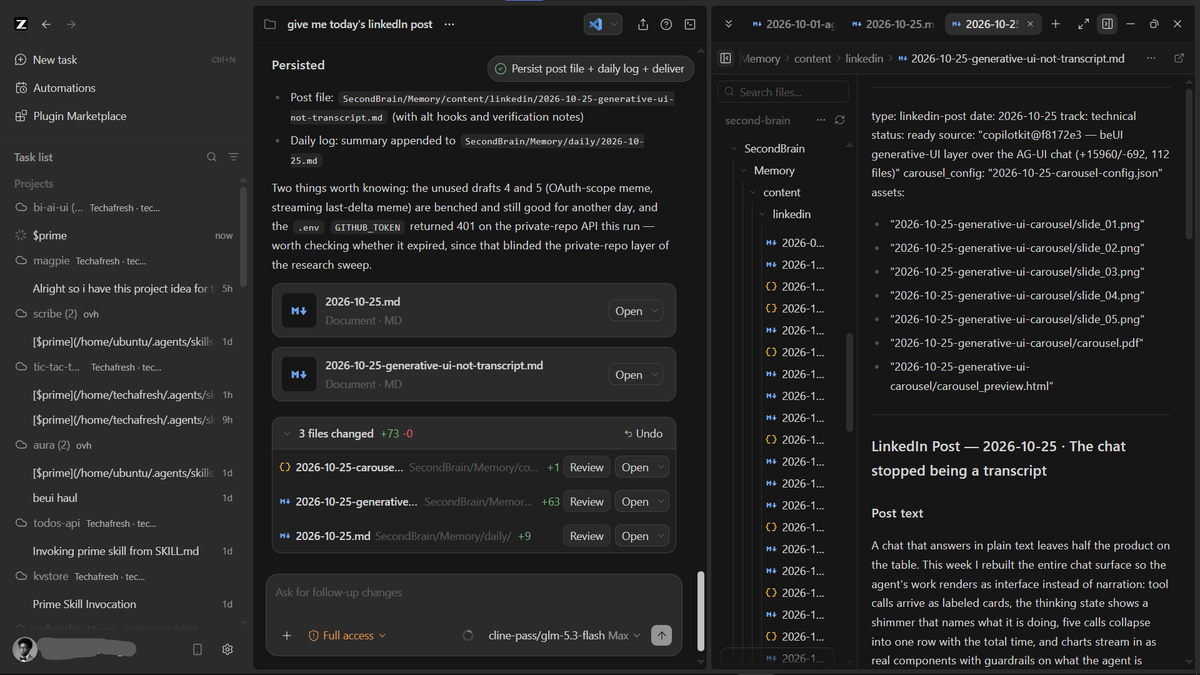Review the 2026-10-25.md daily file
The image size is (1200, 675).
[x=586, y=536]
